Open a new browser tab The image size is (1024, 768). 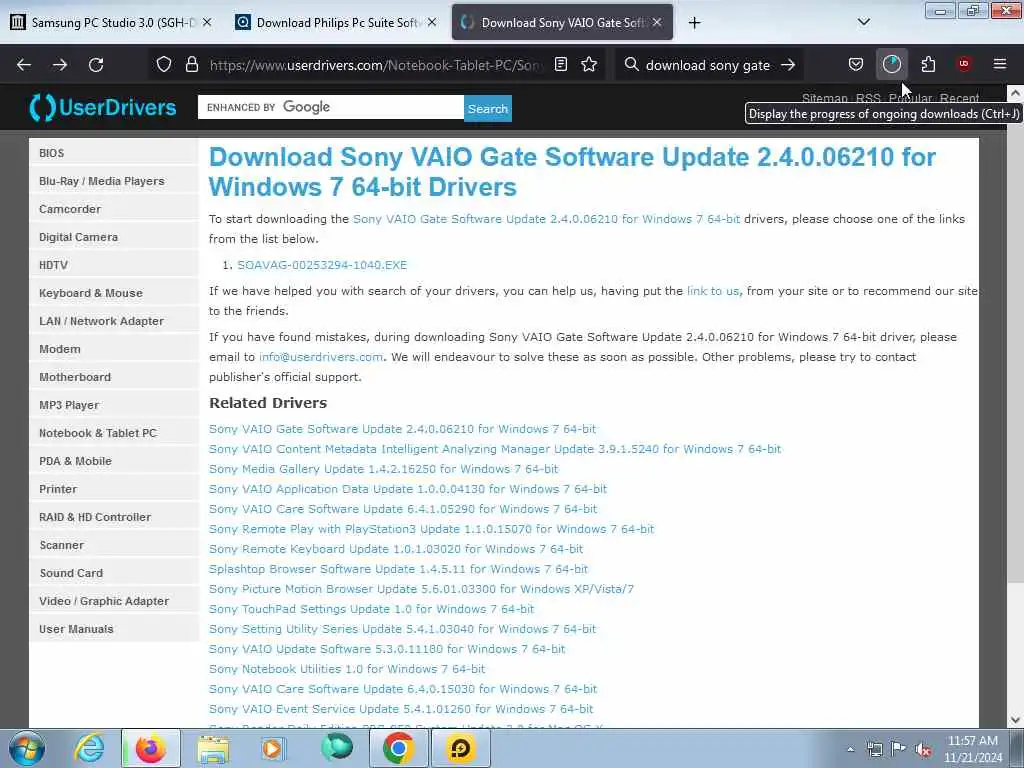694,23
